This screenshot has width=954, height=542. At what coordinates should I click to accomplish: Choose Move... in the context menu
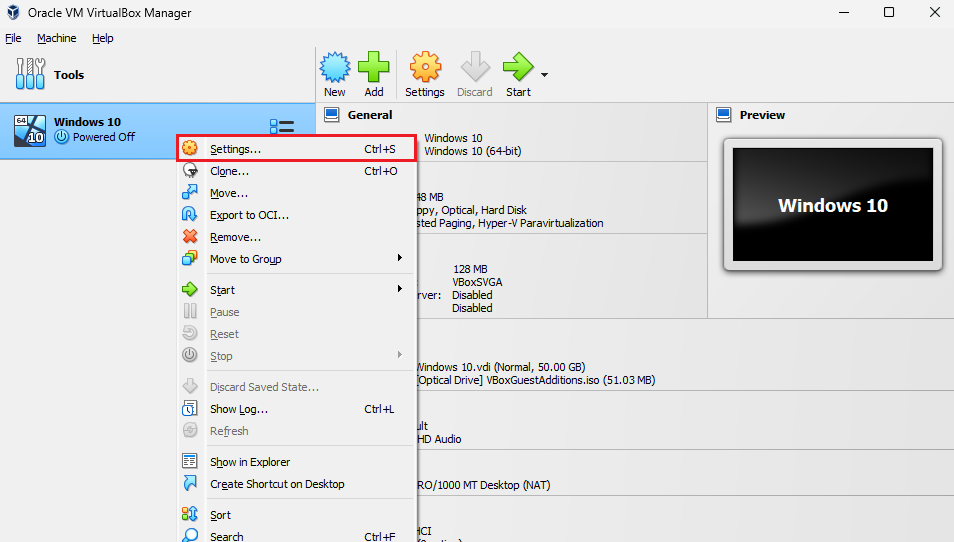tap(297, 193)
